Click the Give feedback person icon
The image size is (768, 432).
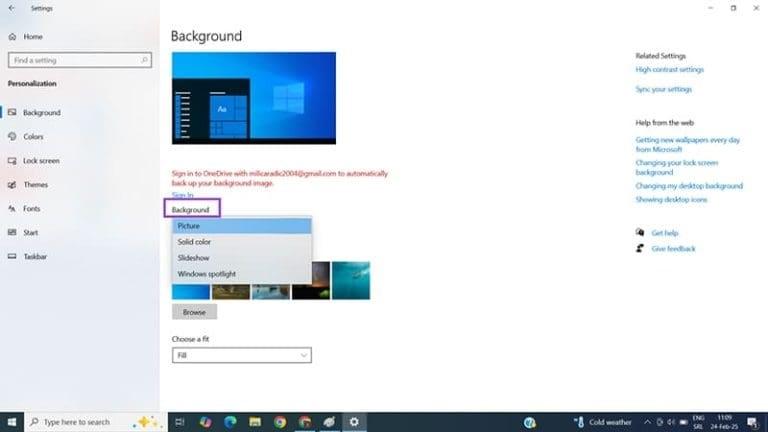click(640, 248)
